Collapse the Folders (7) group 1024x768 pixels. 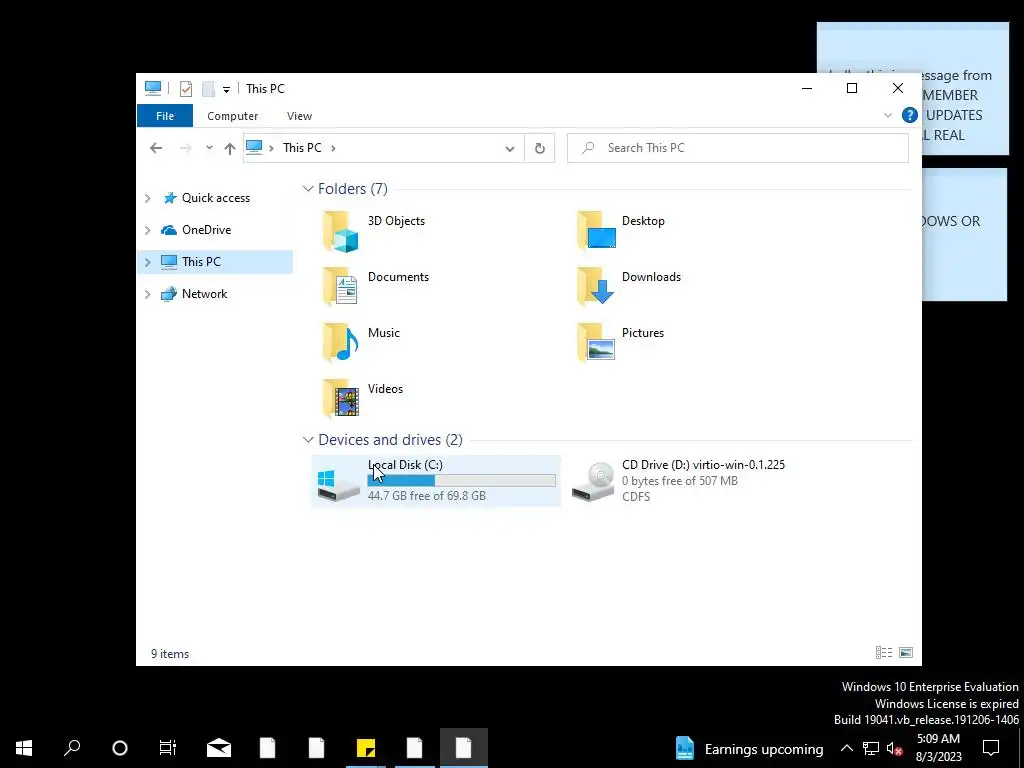(308, 189)
